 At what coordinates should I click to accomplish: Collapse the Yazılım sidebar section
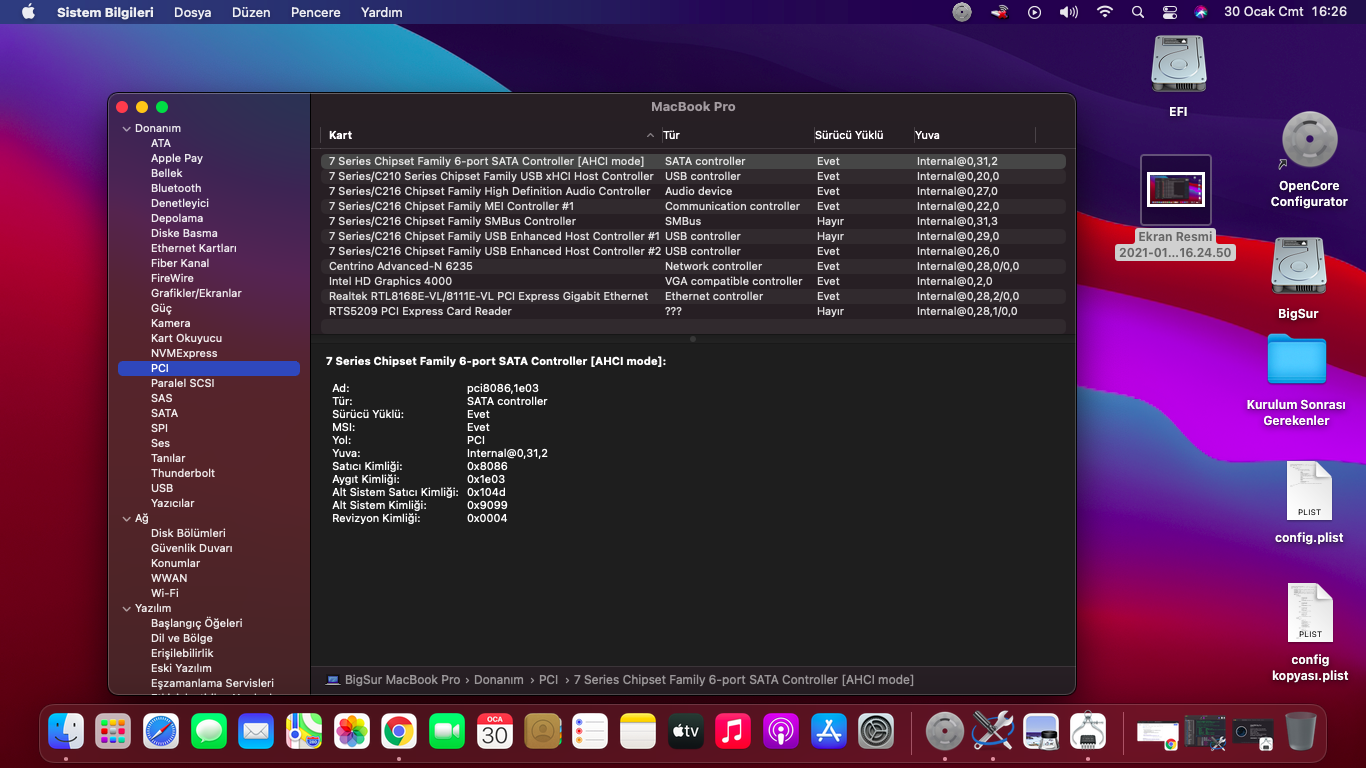click(127, 609)
